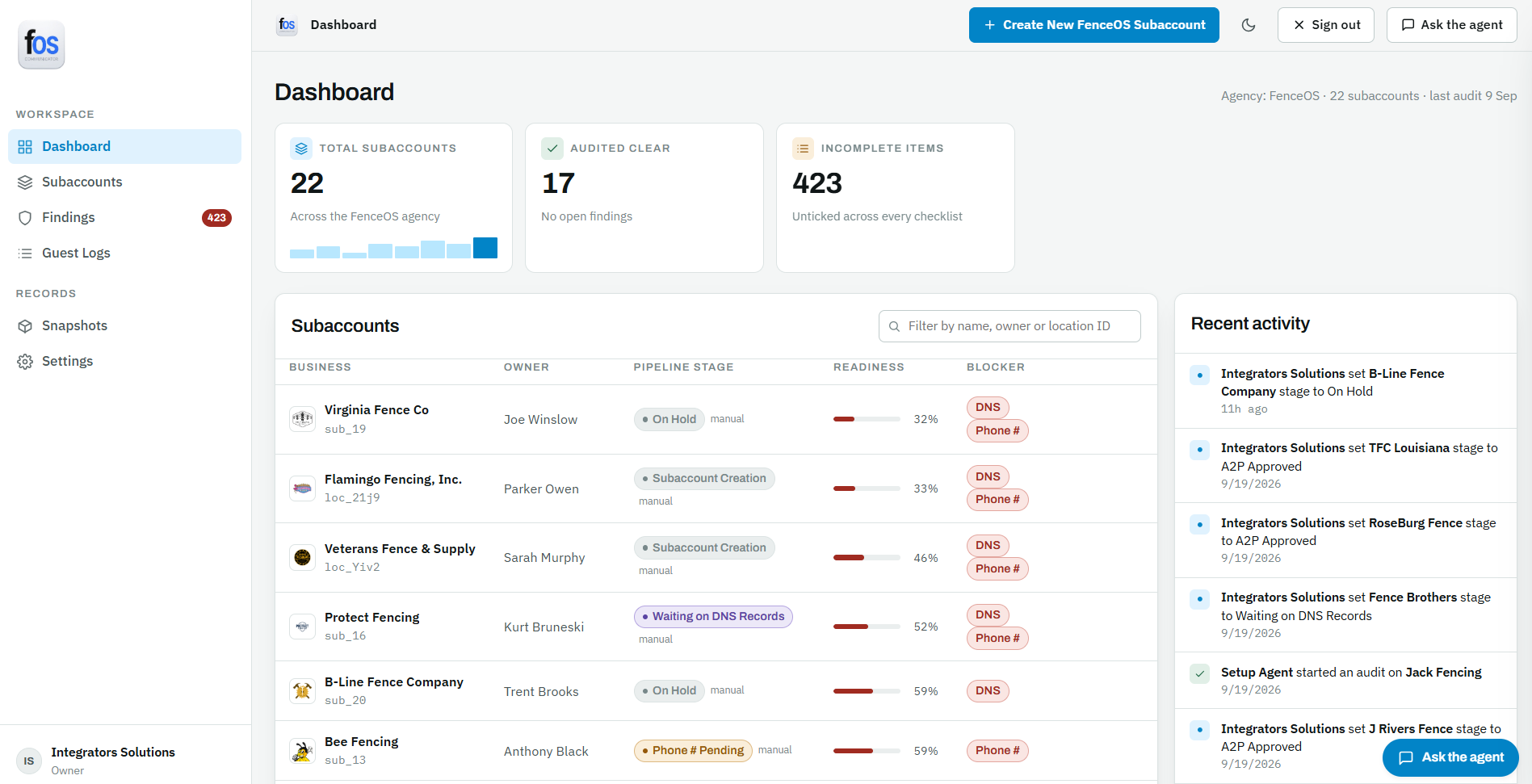Open Subaccounts in the sidebar

[x=124, y=182]
